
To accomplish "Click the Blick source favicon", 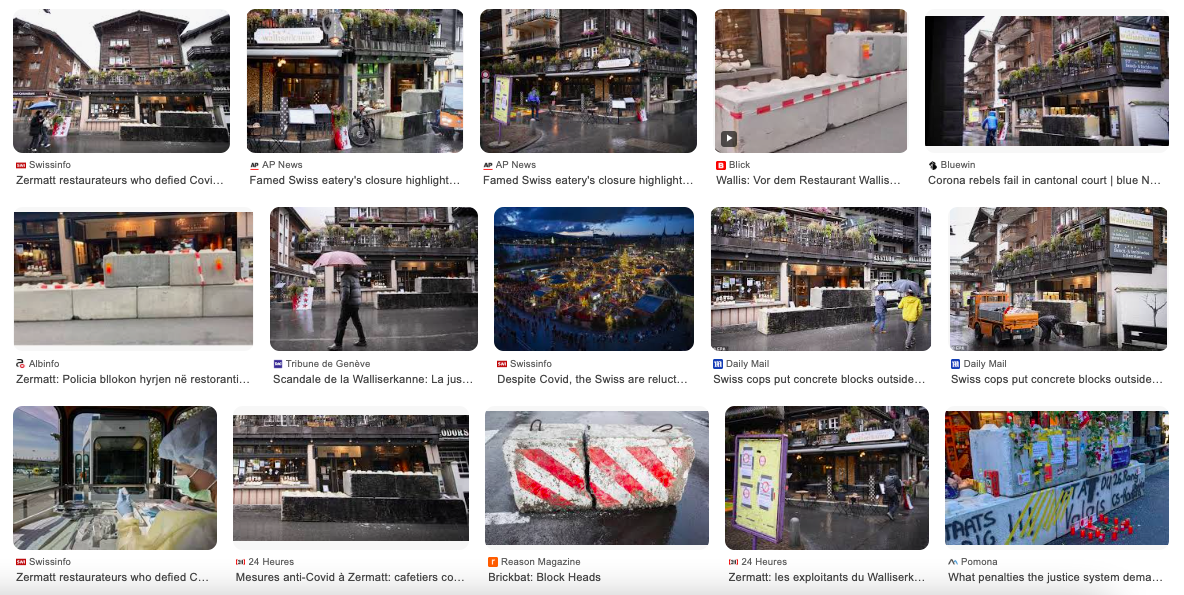I will click(x=720, y=165).
